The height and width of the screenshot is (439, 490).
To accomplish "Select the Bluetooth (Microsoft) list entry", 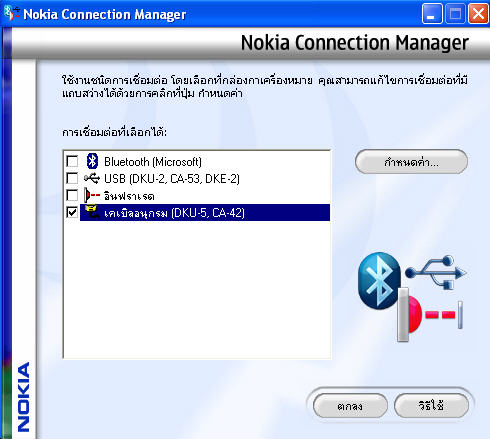I will [153, 162].
